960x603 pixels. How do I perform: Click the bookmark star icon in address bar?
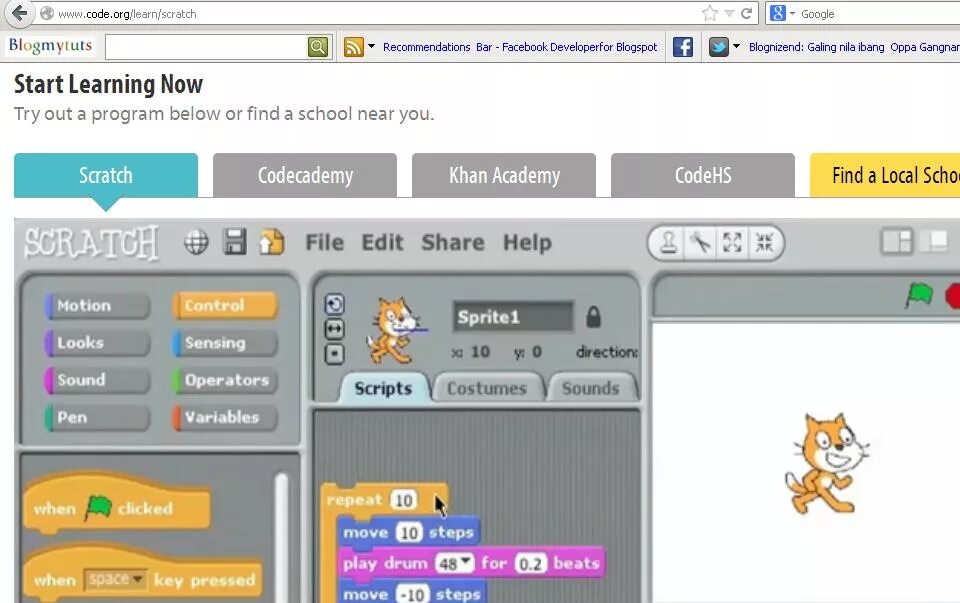click(x=710, y=13)
